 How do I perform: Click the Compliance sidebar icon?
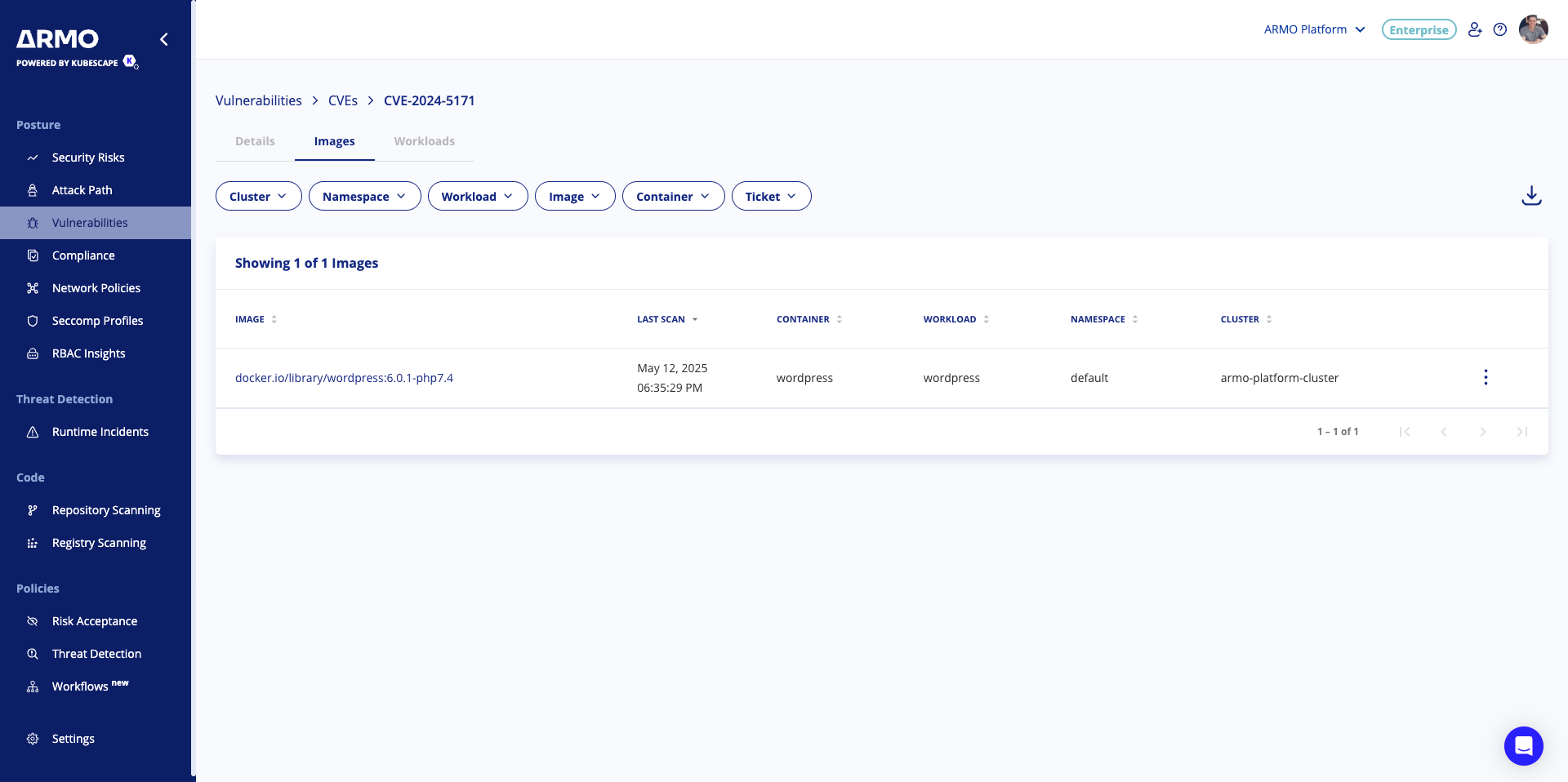tap(33, 255)
